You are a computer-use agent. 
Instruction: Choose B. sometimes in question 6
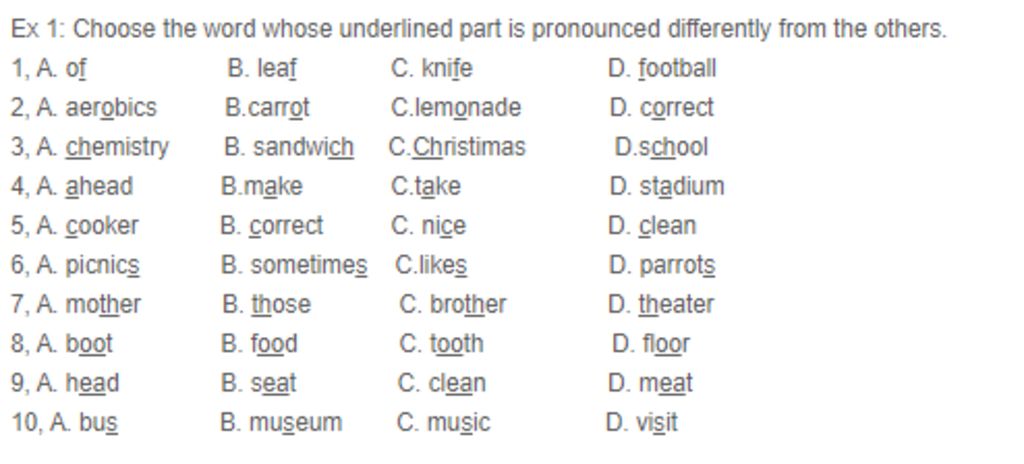(x=294, y=265)
